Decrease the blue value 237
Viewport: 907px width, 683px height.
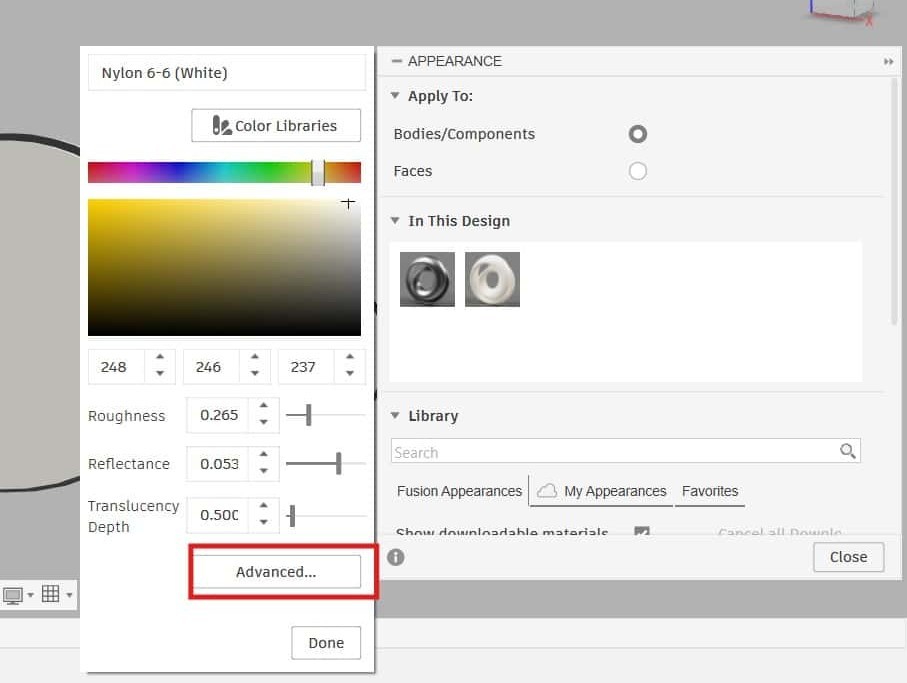pyautogui.click(x=349, y=374)
